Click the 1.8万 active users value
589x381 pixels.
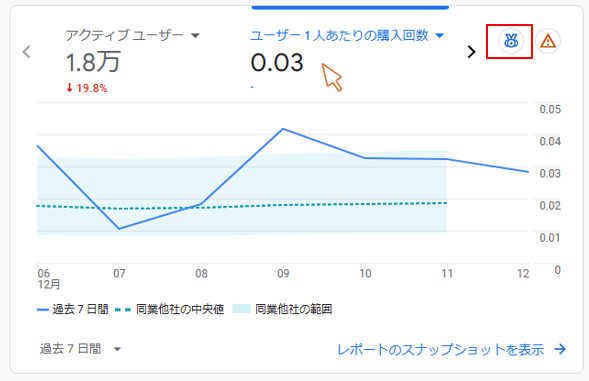point(93,62)
